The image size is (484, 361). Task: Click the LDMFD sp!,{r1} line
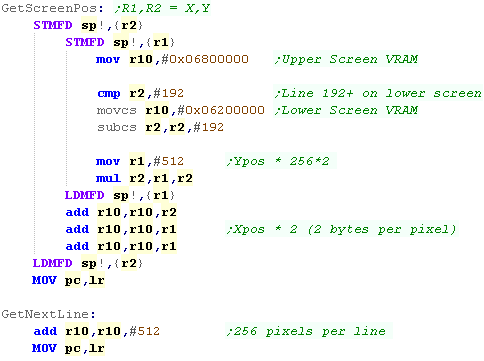120,195
